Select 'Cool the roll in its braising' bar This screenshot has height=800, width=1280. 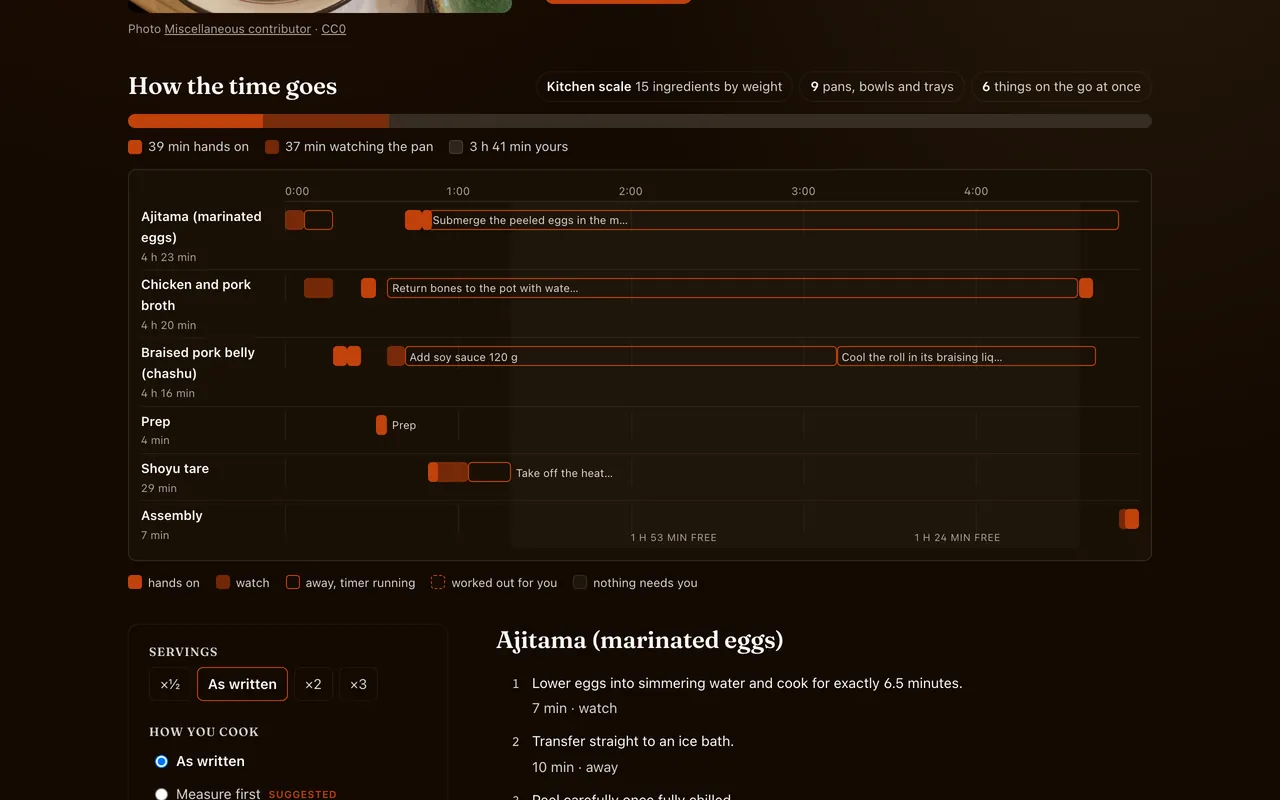coord(966,356)
